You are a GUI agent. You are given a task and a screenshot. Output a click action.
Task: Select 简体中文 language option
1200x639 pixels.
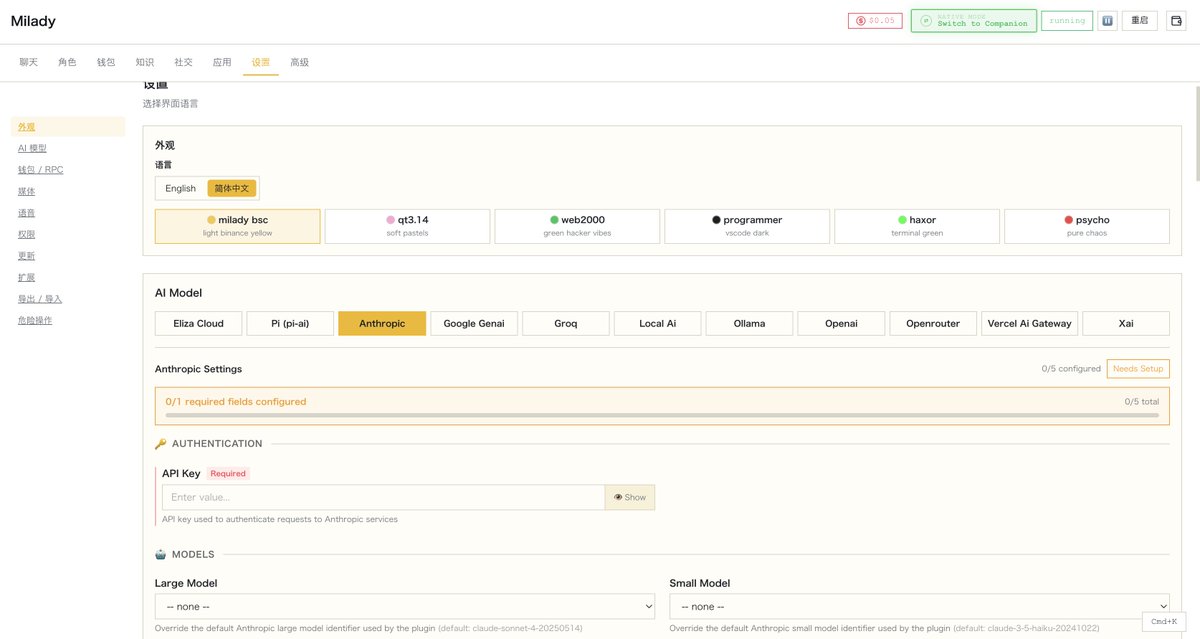click(232, 188)
